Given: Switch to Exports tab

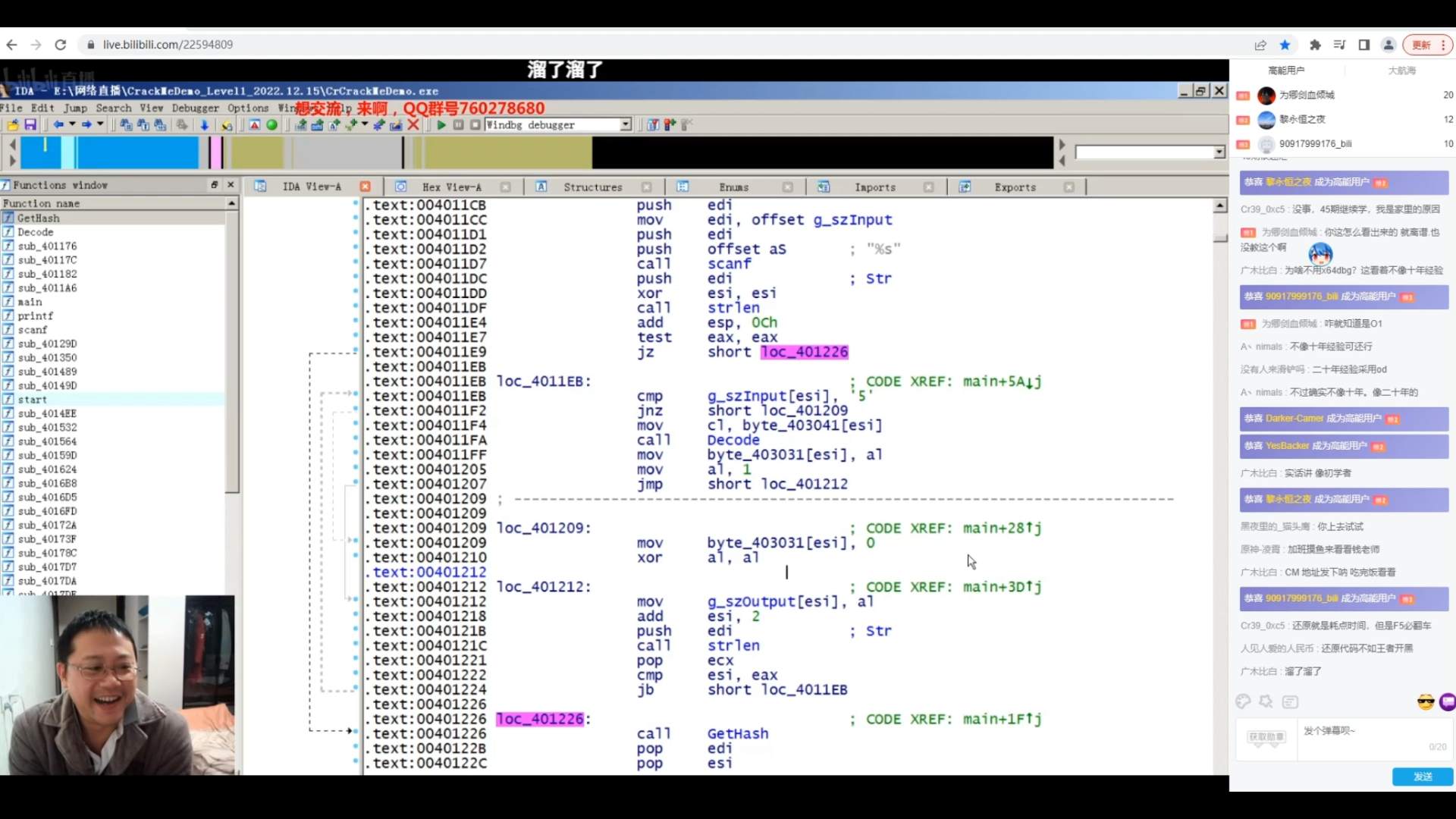Looking at the screenshot, I should coord(1015,187).
